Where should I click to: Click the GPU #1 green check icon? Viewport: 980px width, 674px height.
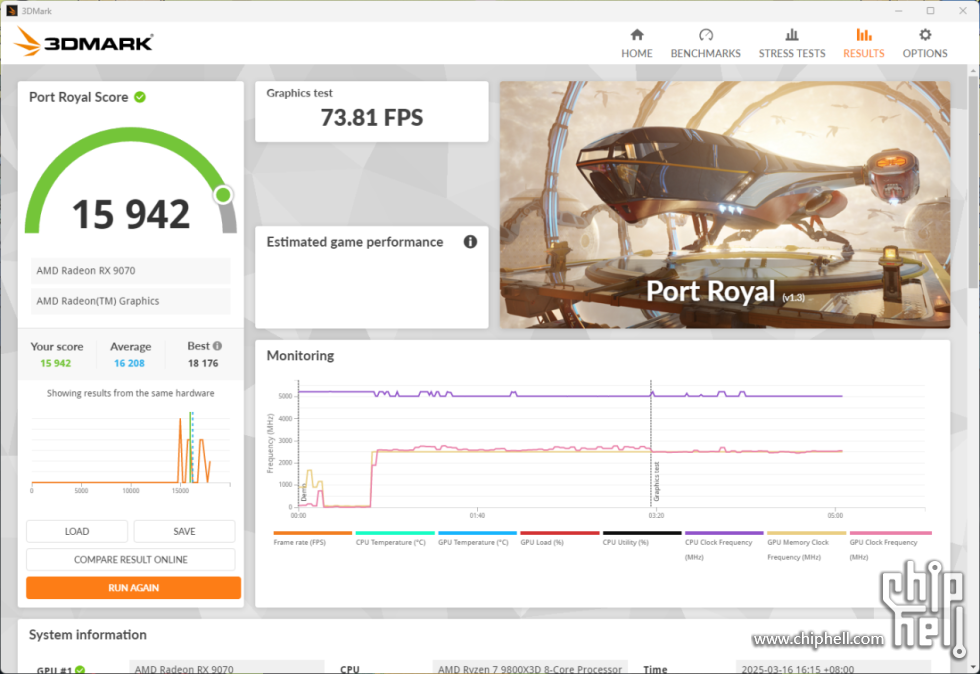[80, 669]
